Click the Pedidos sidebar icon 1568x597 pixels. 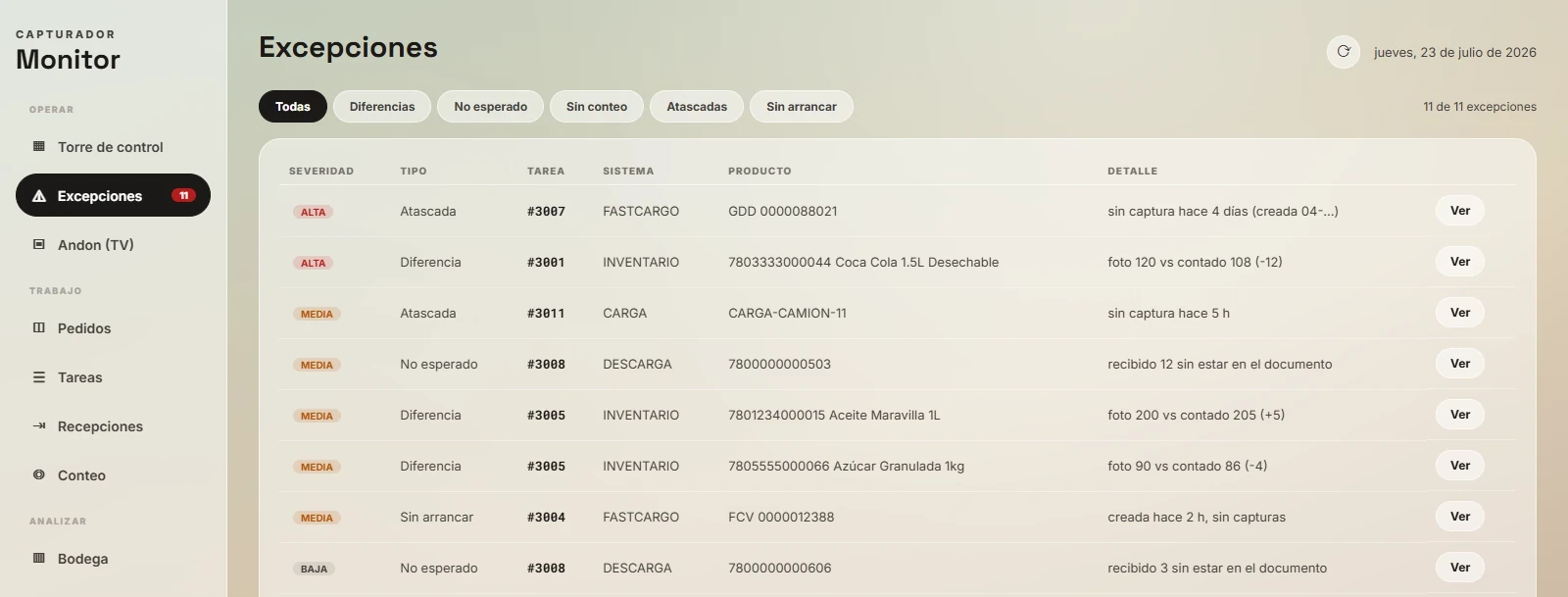pyautogui.click(x=39, y=328)
